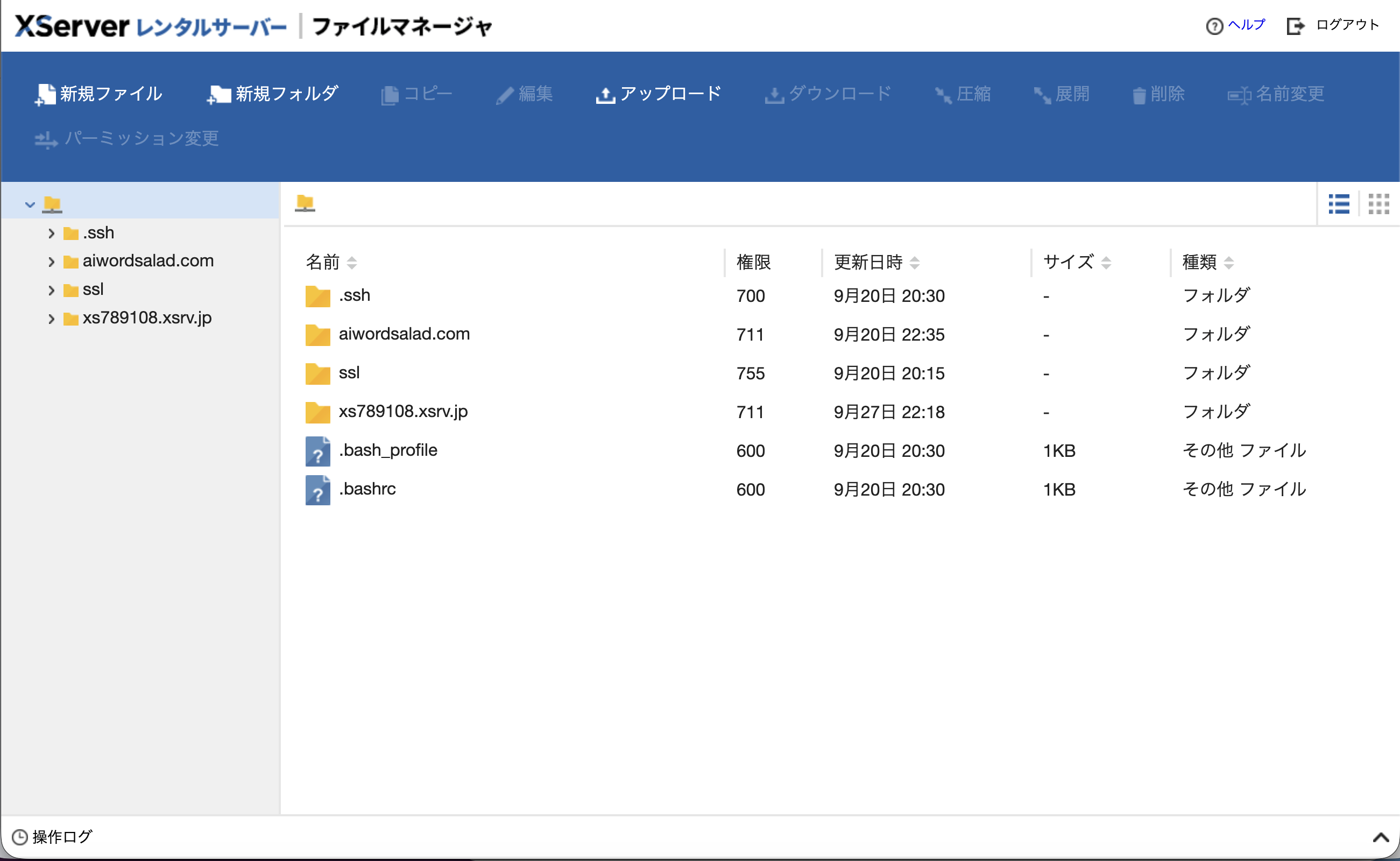This screenshot has height=861, width=1400.
Task: Click the .ssh folder icon in list
Action: [317, 296]
